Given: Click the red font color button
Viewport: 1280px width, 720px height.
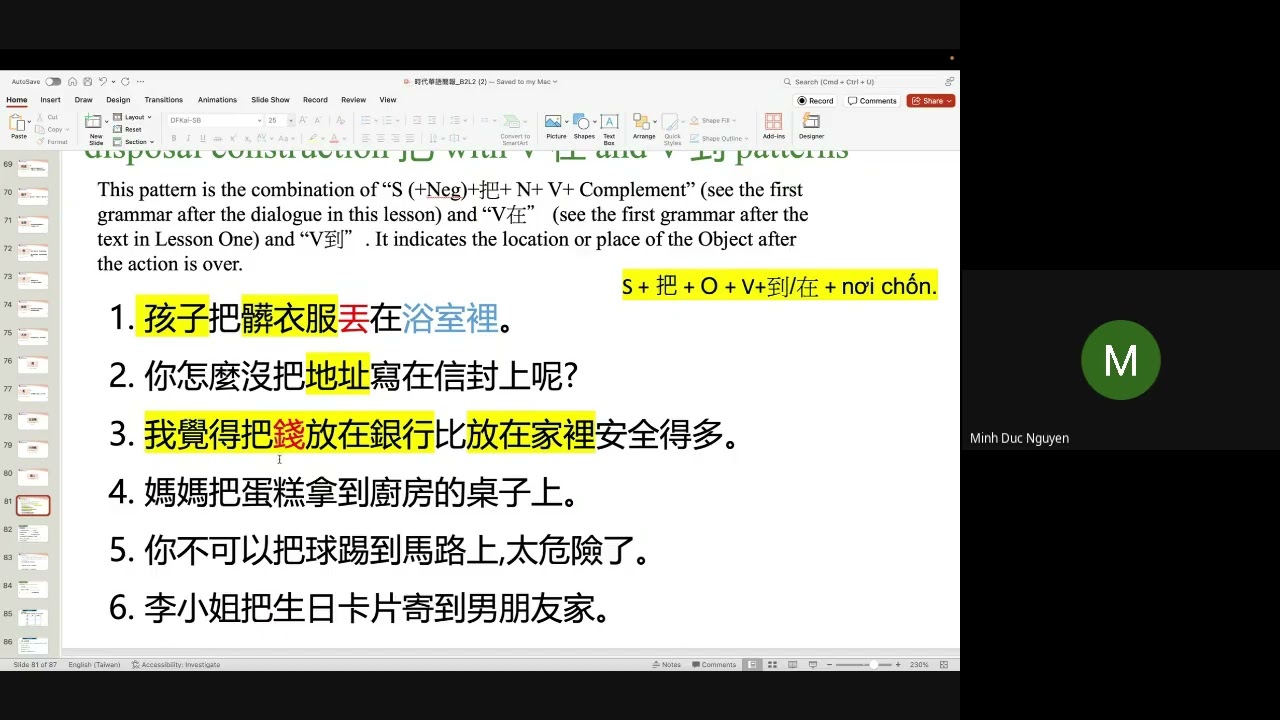Looking at the screenshot, I should tap(334, 138).
